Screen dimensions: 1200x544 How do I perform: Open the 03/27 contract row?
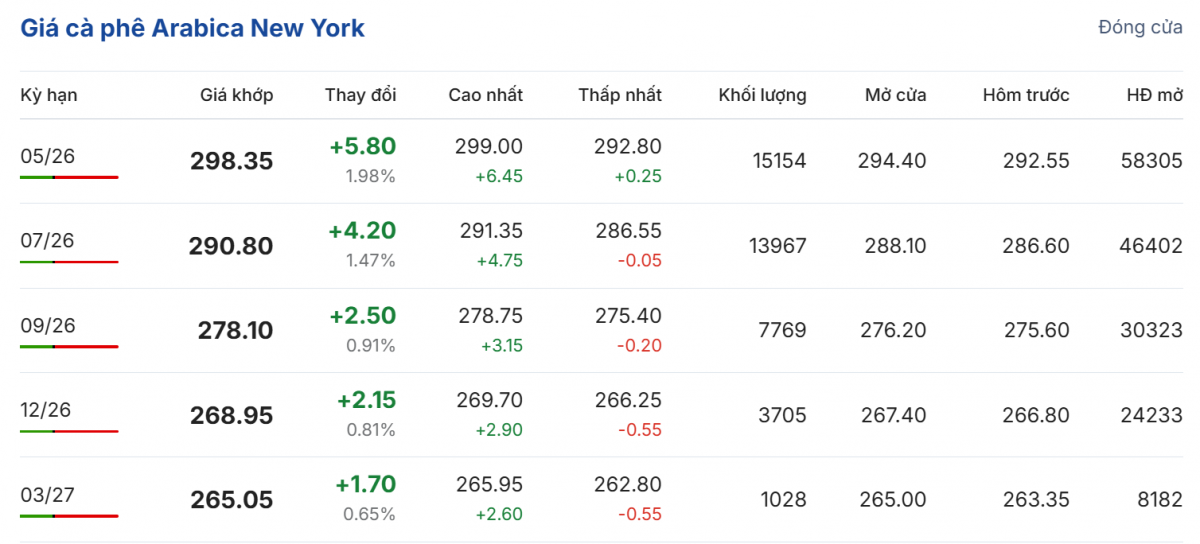coord(48,495)
